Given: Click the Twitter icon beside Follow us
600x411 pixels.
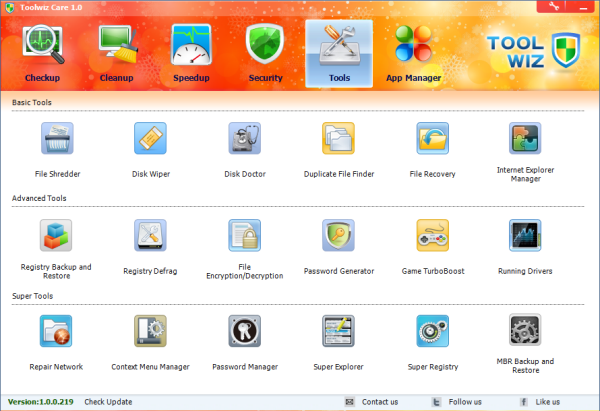Looking at the screenshot, I should coord(436,402).
